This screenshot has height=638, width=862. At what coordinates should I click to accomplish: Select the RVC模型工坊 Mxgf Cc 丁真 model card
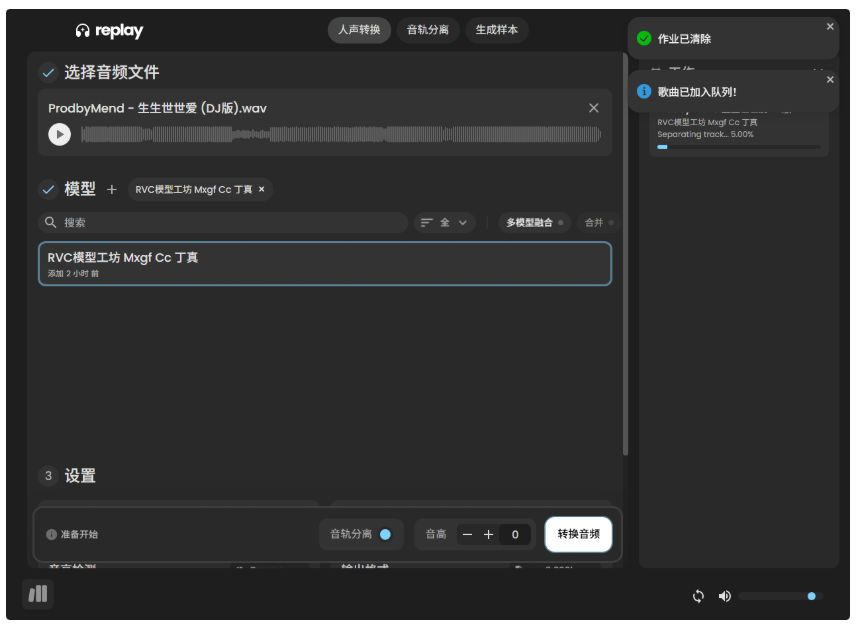[325, 264]
